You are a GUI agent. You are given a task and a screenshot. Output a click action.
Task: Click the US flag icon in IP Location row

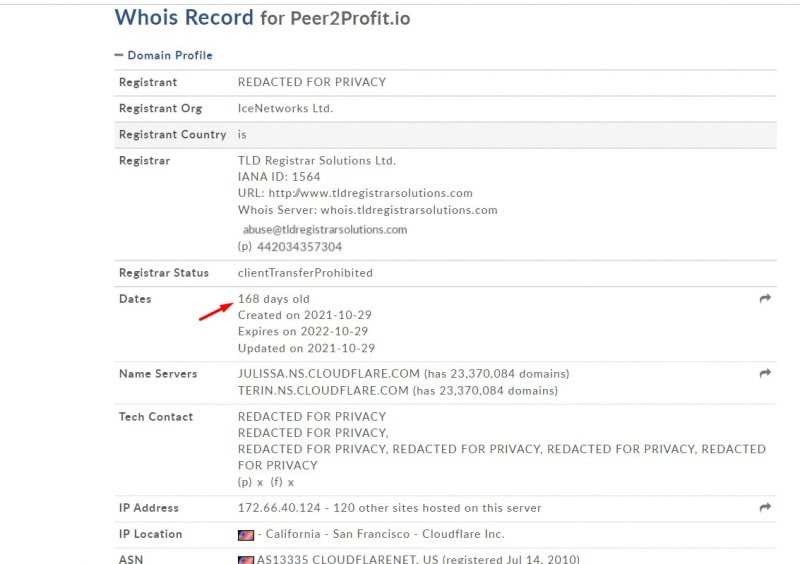click(246, 535)
